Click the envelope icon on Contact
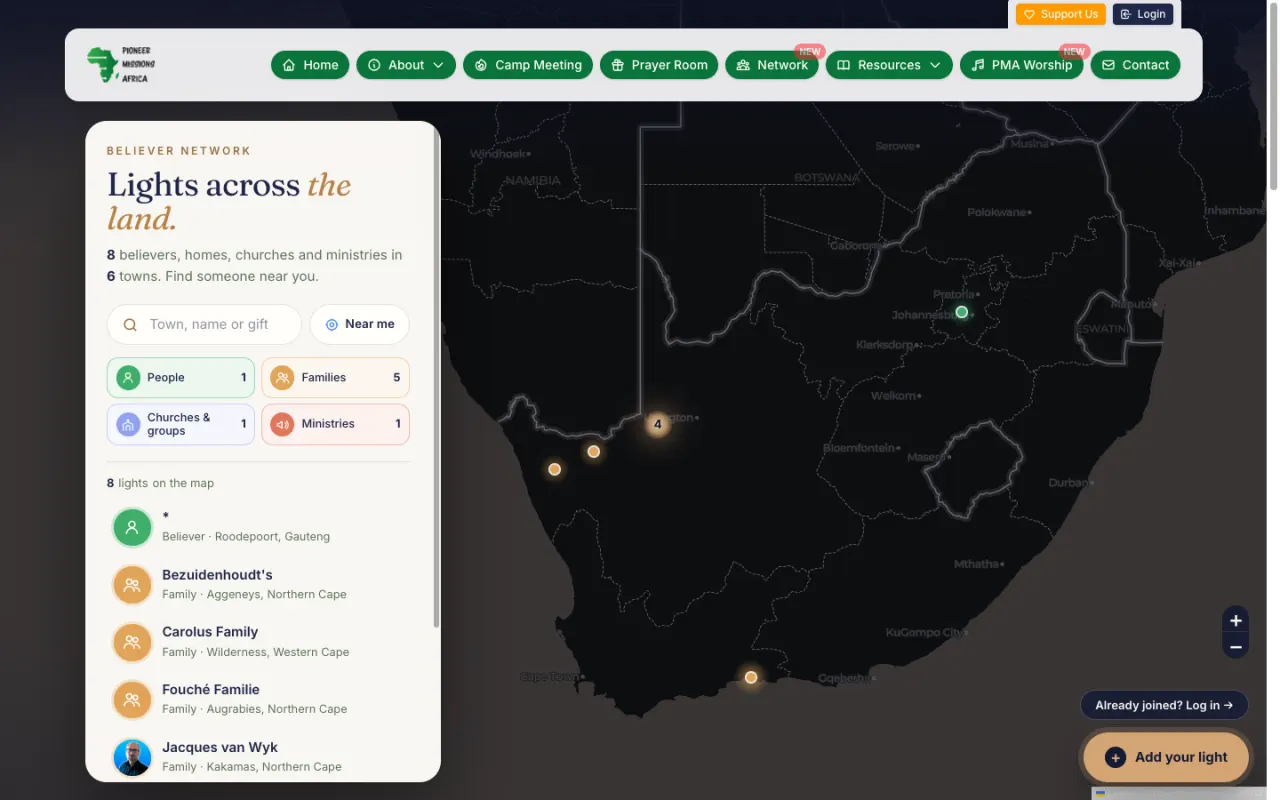This screenshot has height=800, width=1280. pos(1108,65)
